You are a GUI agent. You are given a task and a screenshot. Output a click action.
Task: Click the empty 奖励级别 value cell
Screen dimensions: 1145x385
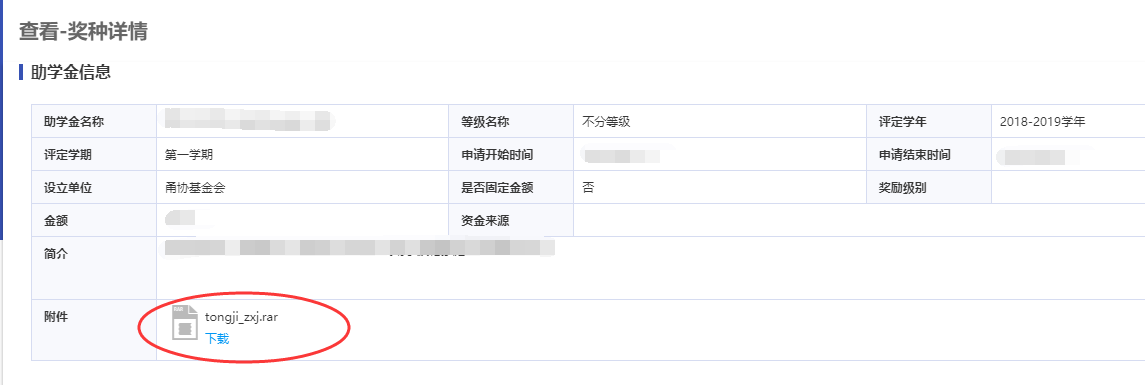click(x=1068, y=188)
